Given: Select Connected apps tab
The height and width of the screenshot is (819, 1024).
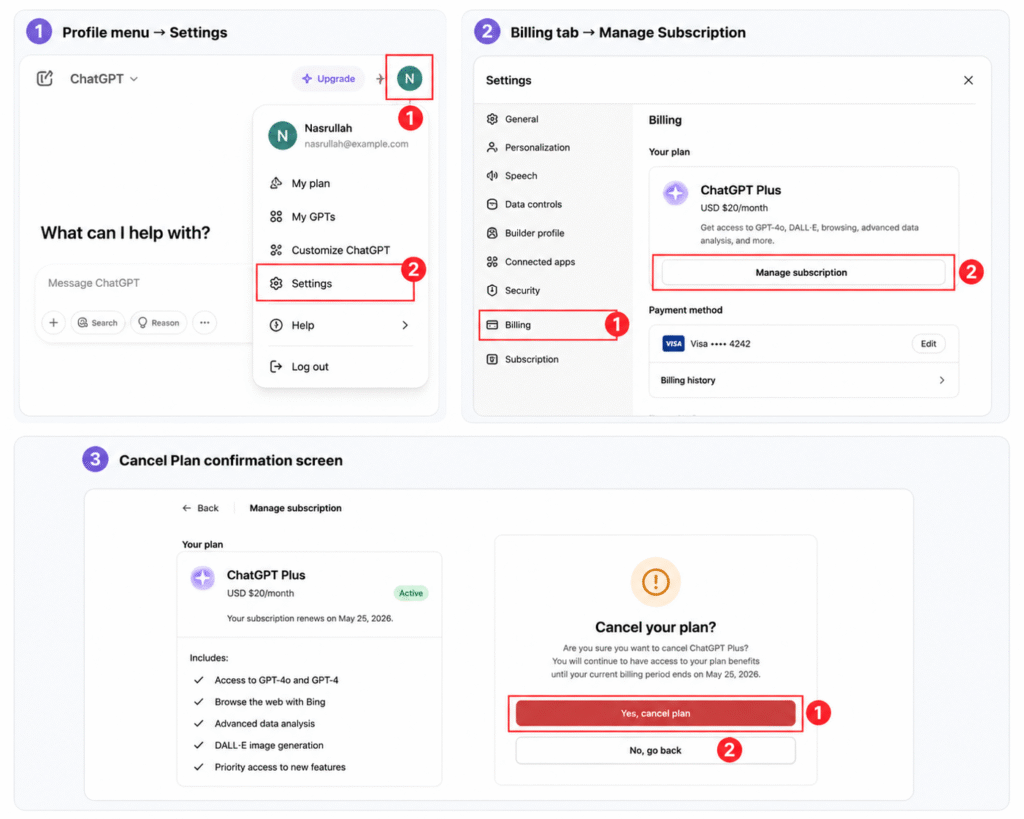Looking at the screenshot, I should pyautogui.click(x=552, y=262).
